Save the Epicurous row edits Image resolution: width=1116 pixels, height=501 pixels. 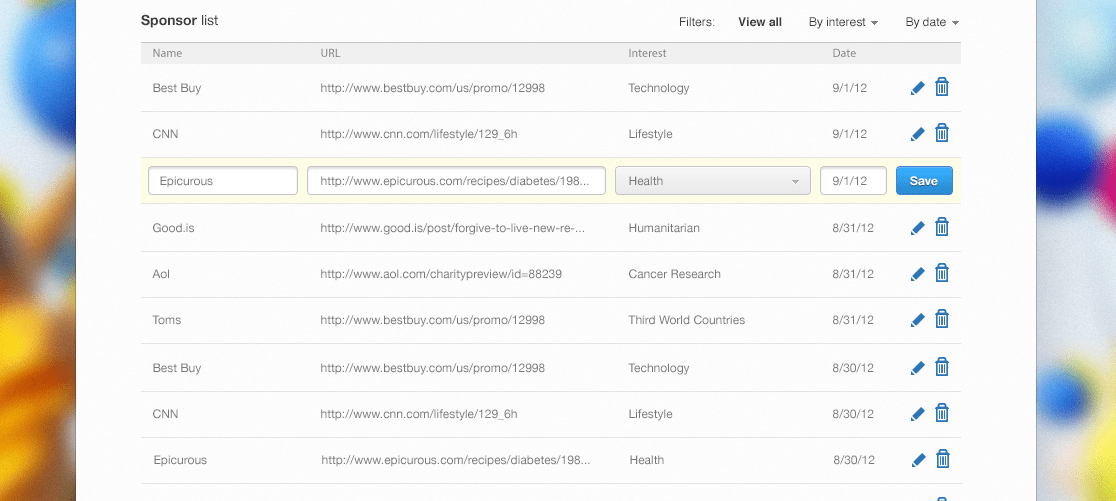coord(924,181)
